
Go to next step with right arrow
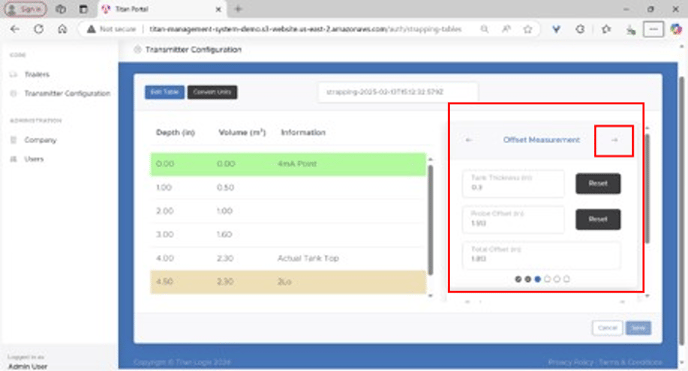click(x=614, y=140)
